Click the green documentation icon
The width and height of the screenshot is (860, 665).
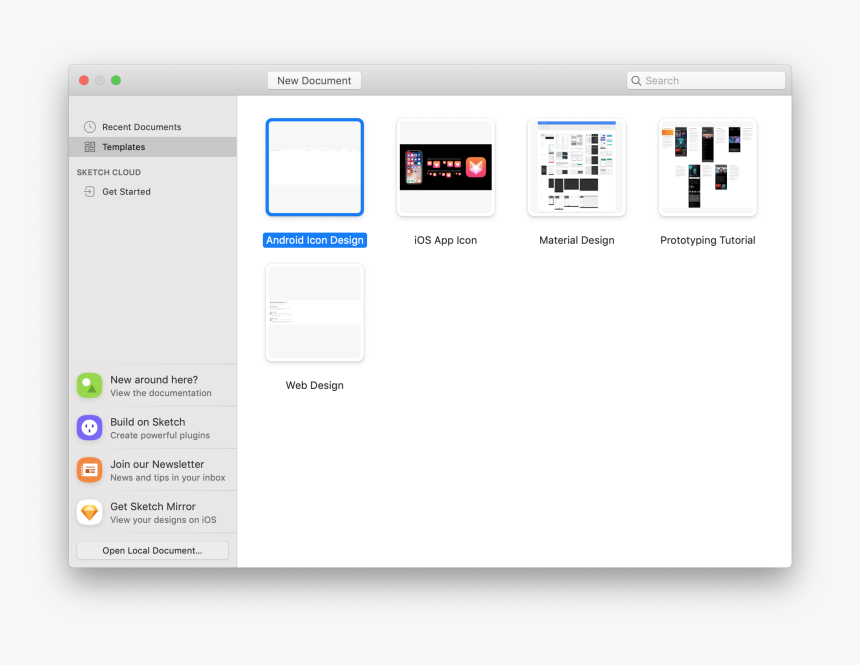pos(89,386)
